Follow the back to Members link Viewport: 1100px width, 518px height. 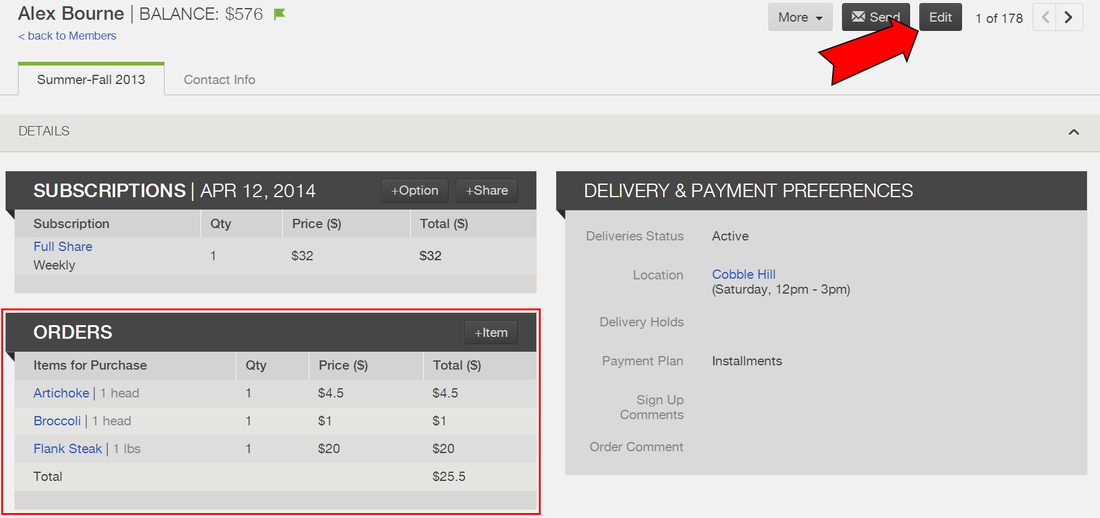coord(67,36)
